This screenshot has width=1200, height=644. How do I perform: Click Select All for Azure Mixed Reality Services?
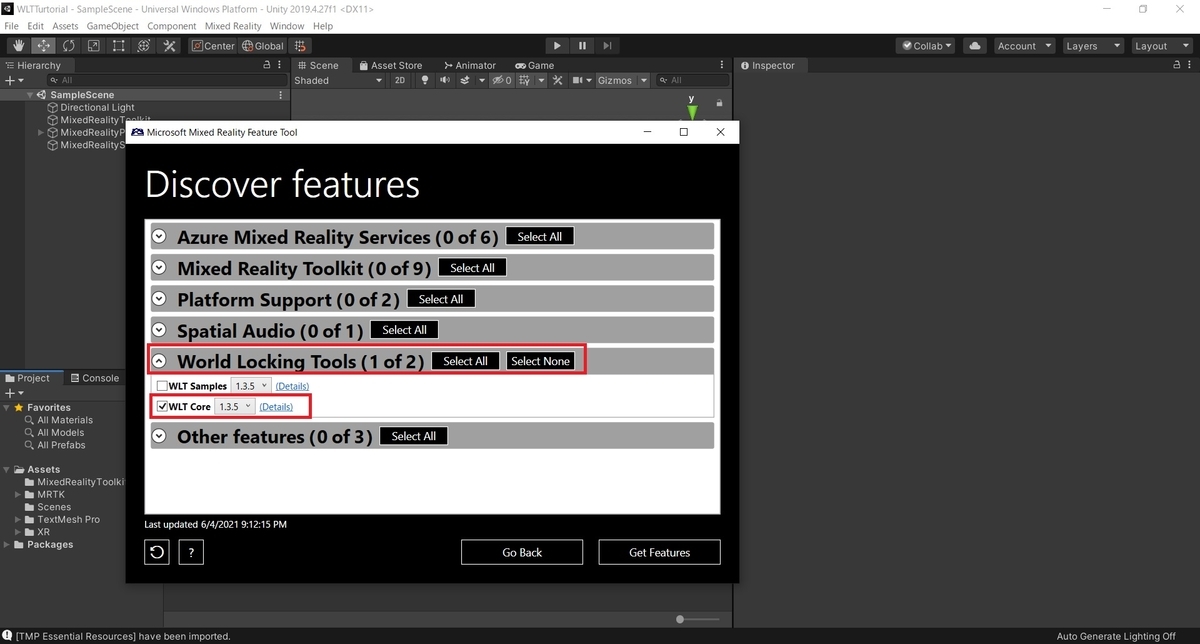[x=540, y=237]
